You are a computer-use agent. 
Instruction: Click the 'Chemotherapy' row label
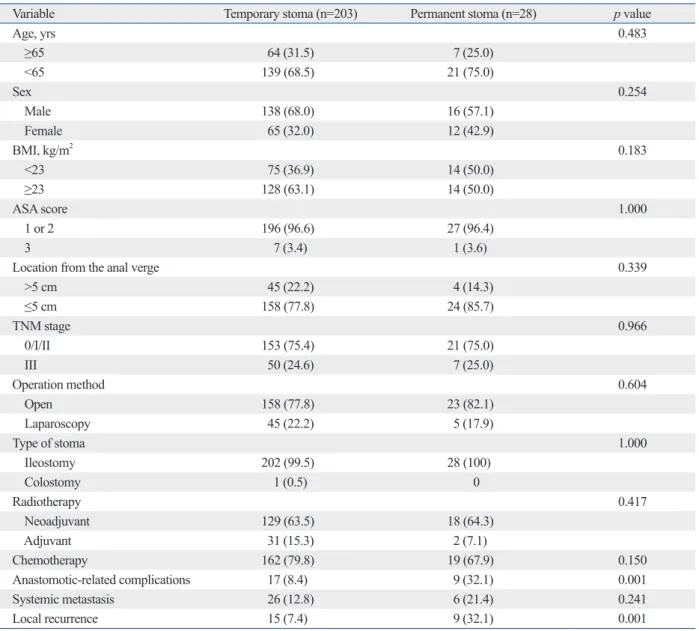pos(50,561)
